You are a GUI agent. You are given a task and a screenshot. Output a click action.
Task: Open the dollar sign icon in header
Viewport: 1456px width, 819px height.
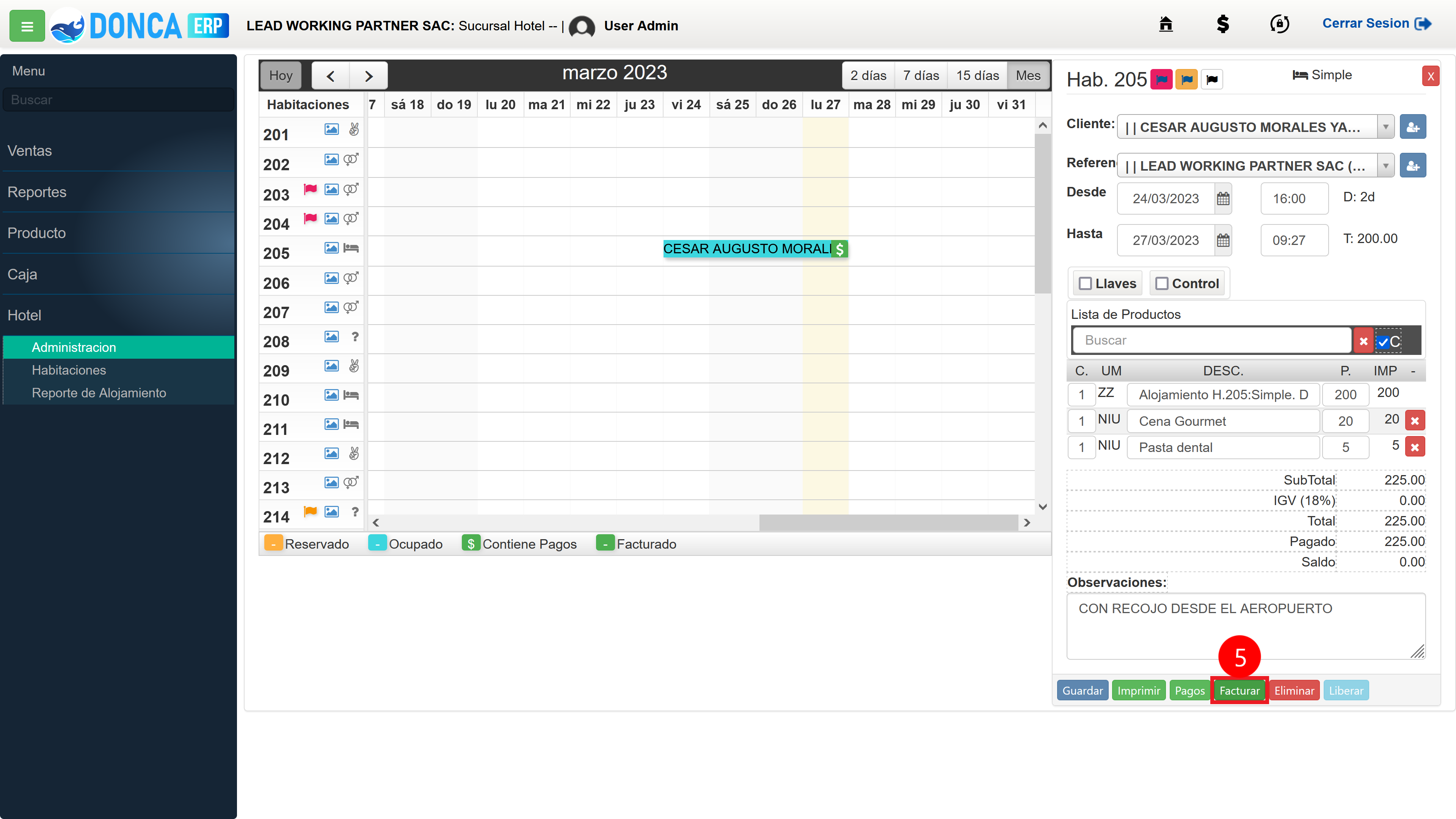[x=1222, y=24]
